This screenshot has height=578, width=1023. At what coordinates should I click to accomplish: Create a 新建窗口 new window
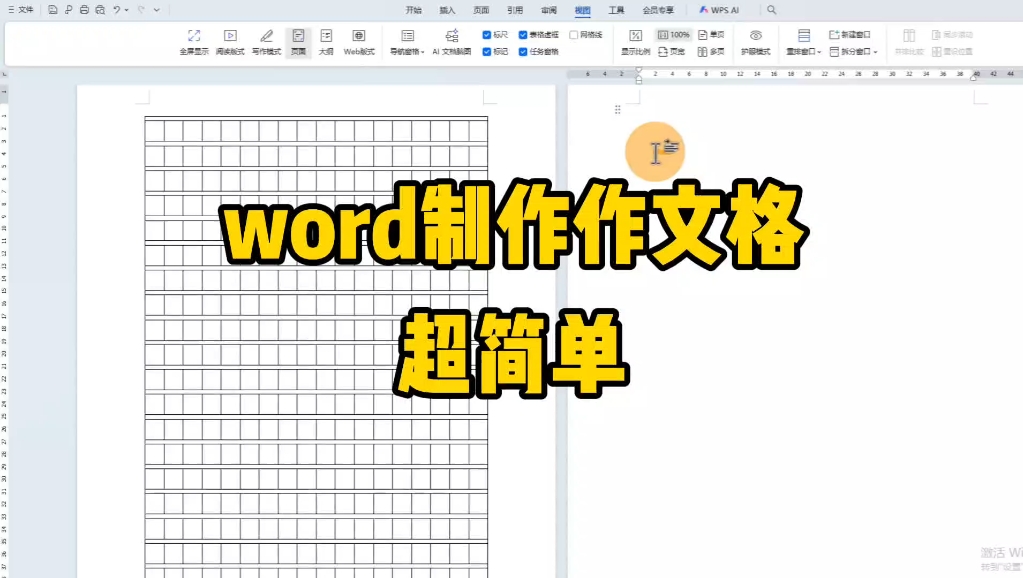(x=850, y=33)
